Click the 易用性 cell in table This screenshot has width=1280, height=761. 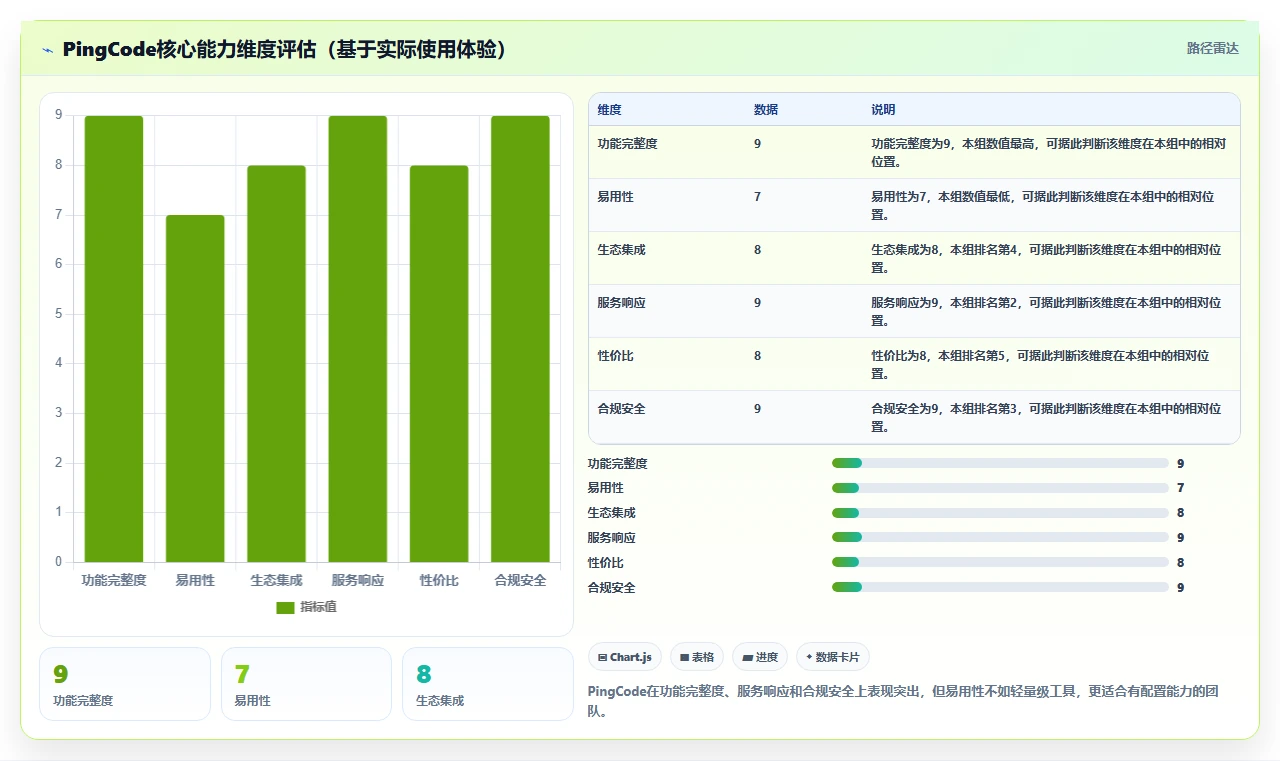[x=667, y=205]
